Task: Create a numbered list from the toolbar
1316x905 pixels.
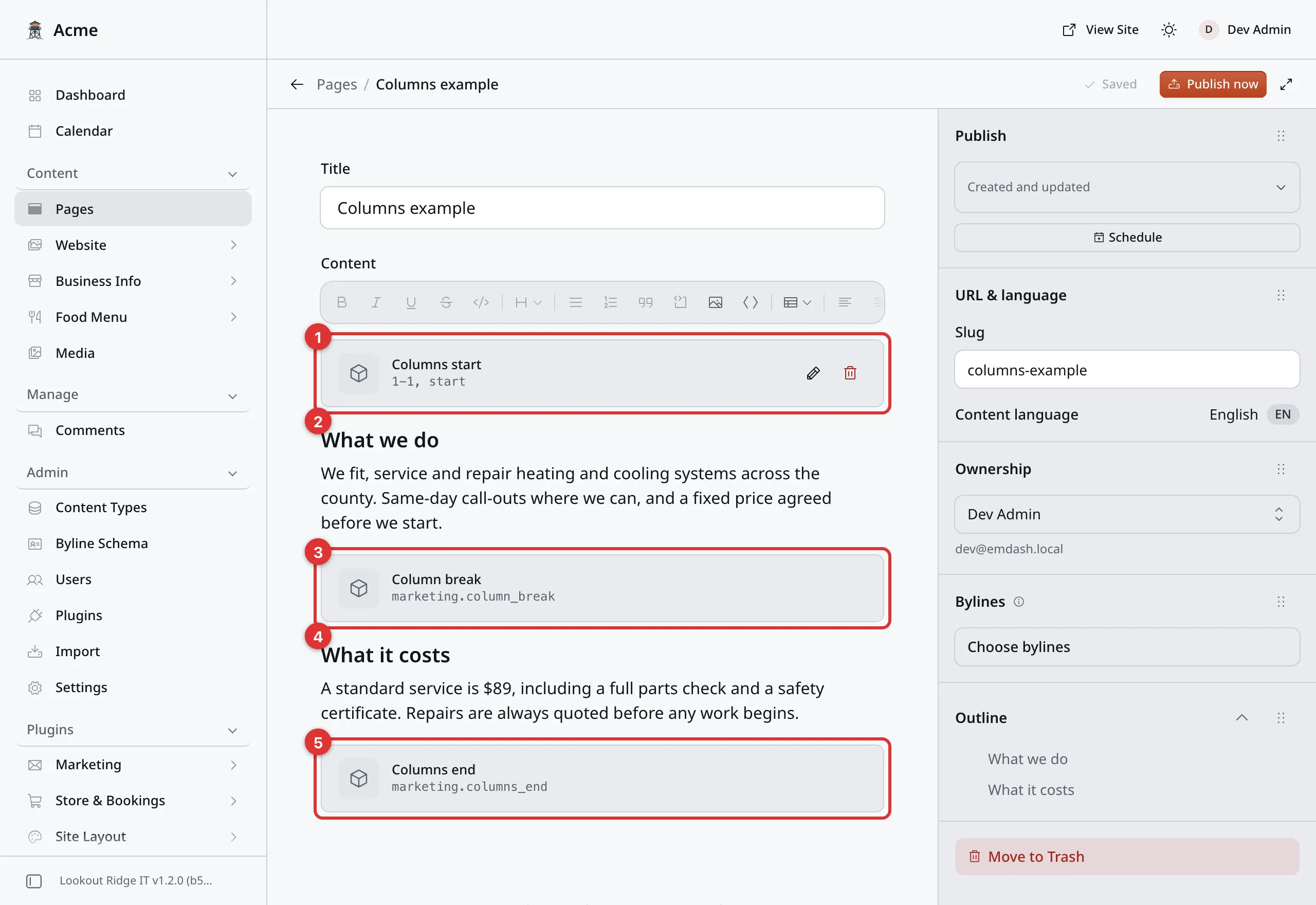Action: [x=610, y=302]
